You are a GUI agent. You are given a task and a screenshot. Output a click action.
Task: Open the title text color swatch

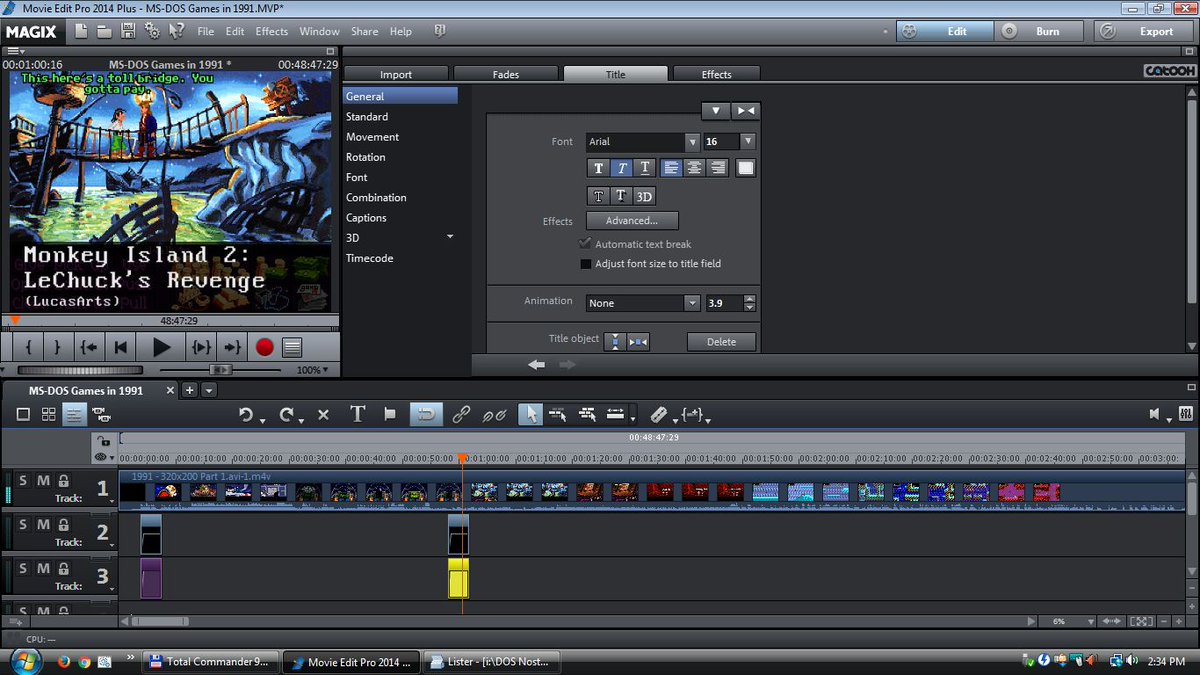point(746,168)
